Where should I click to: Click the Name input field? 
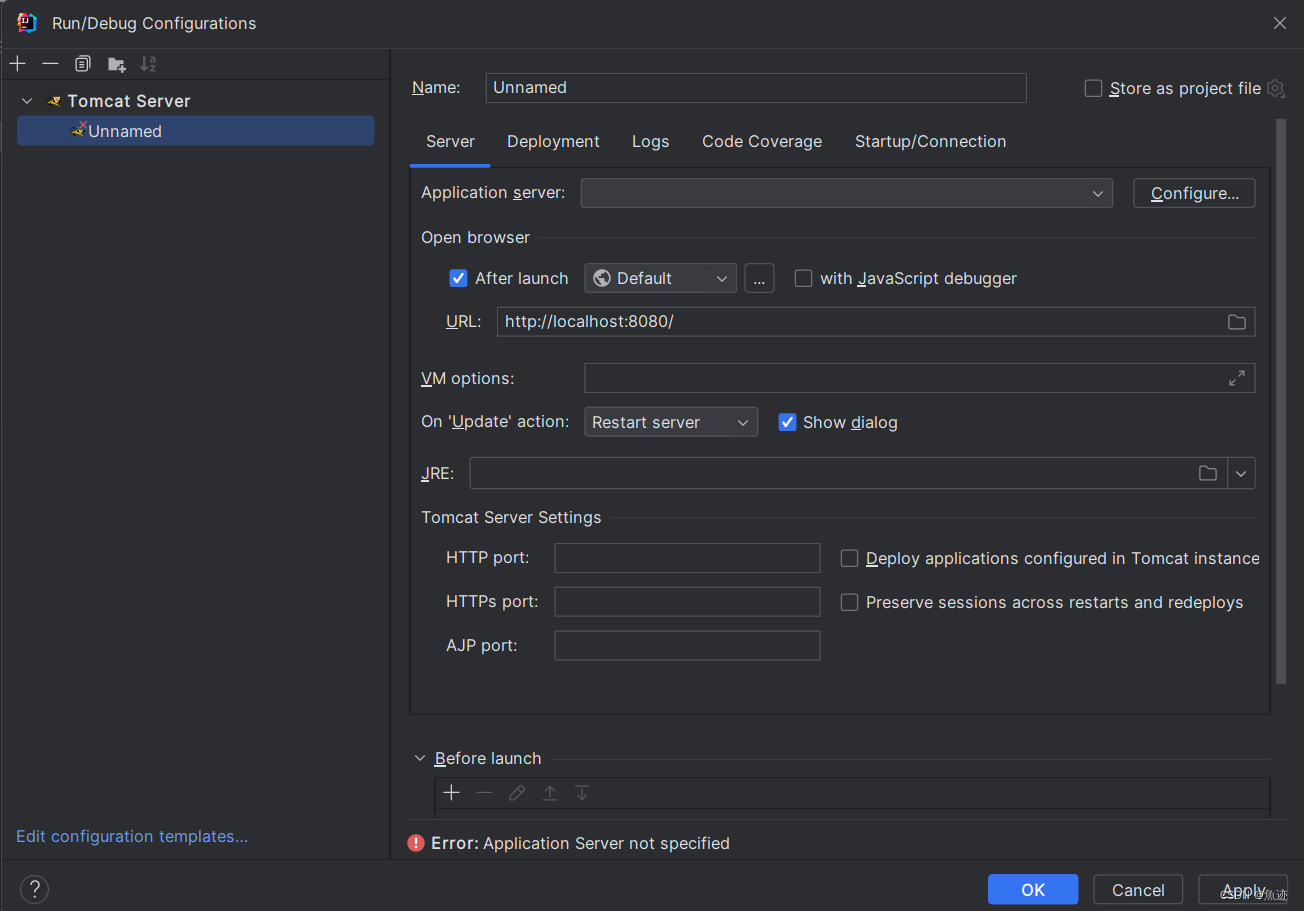(756, 87)
